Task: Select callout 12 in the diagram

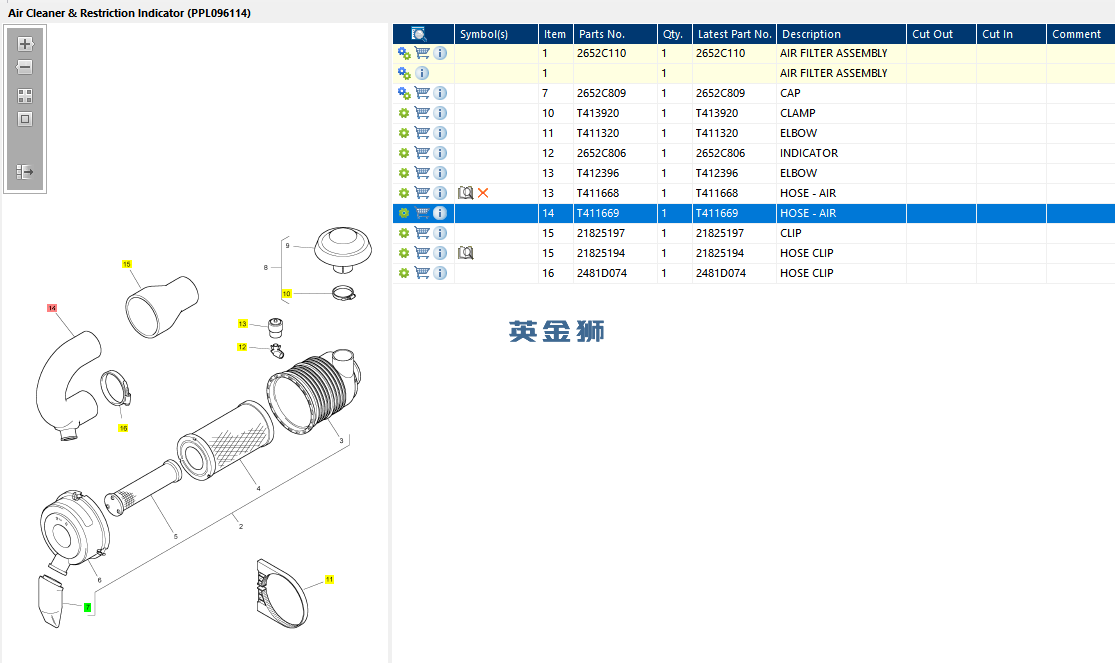Action: (x=242, y=347)
